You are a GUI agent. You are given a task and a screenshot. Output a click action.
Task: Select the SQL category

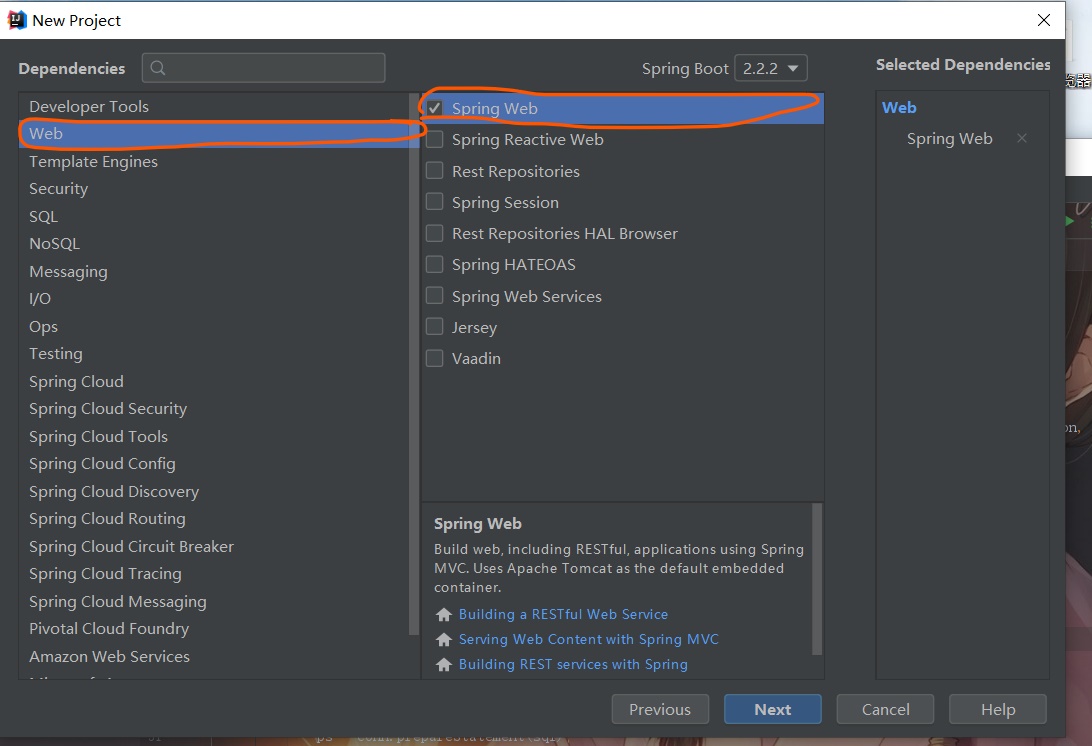[x=214, y=217]
